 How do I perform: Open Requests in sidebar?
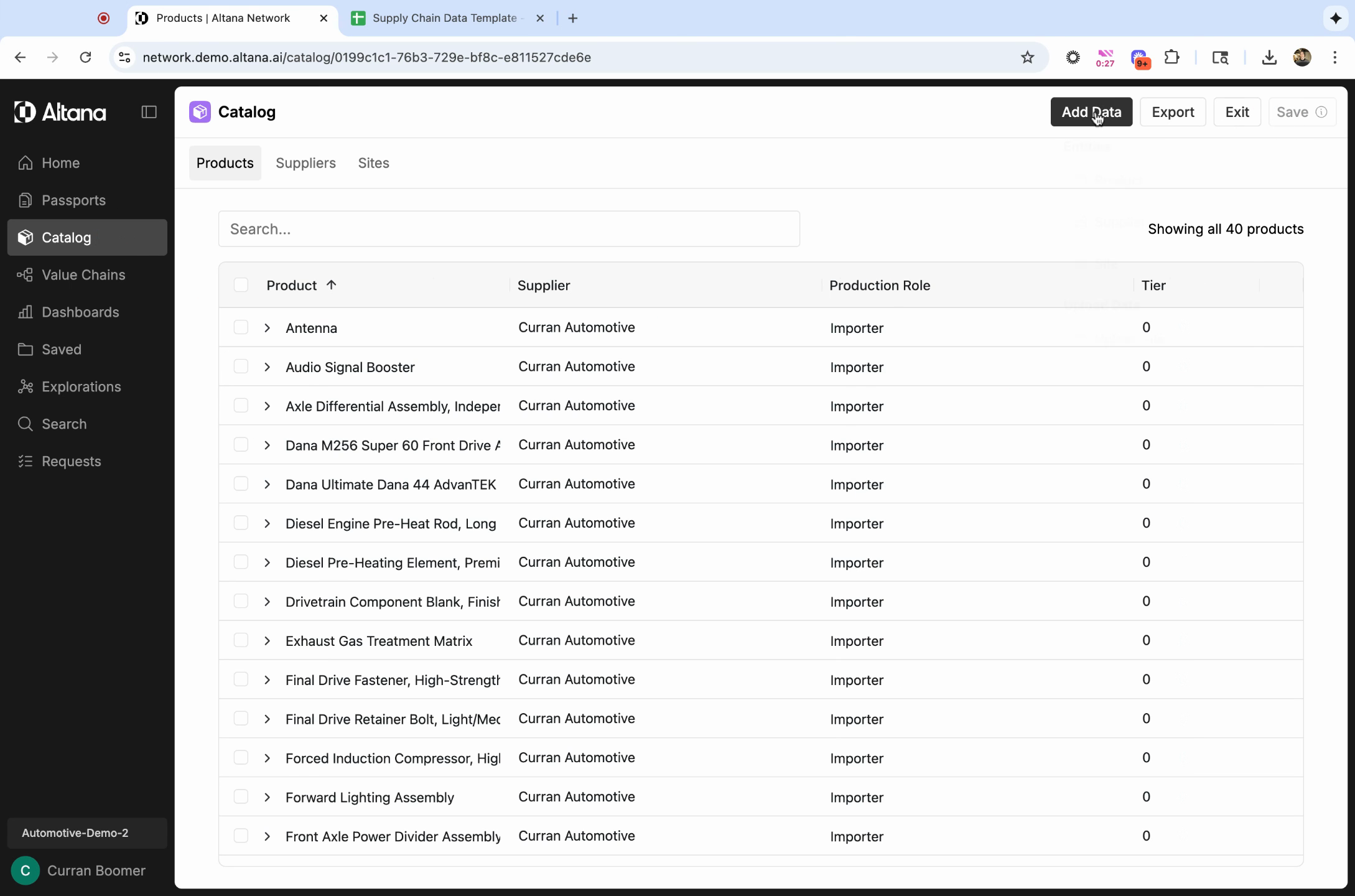[x=71, y=462]
